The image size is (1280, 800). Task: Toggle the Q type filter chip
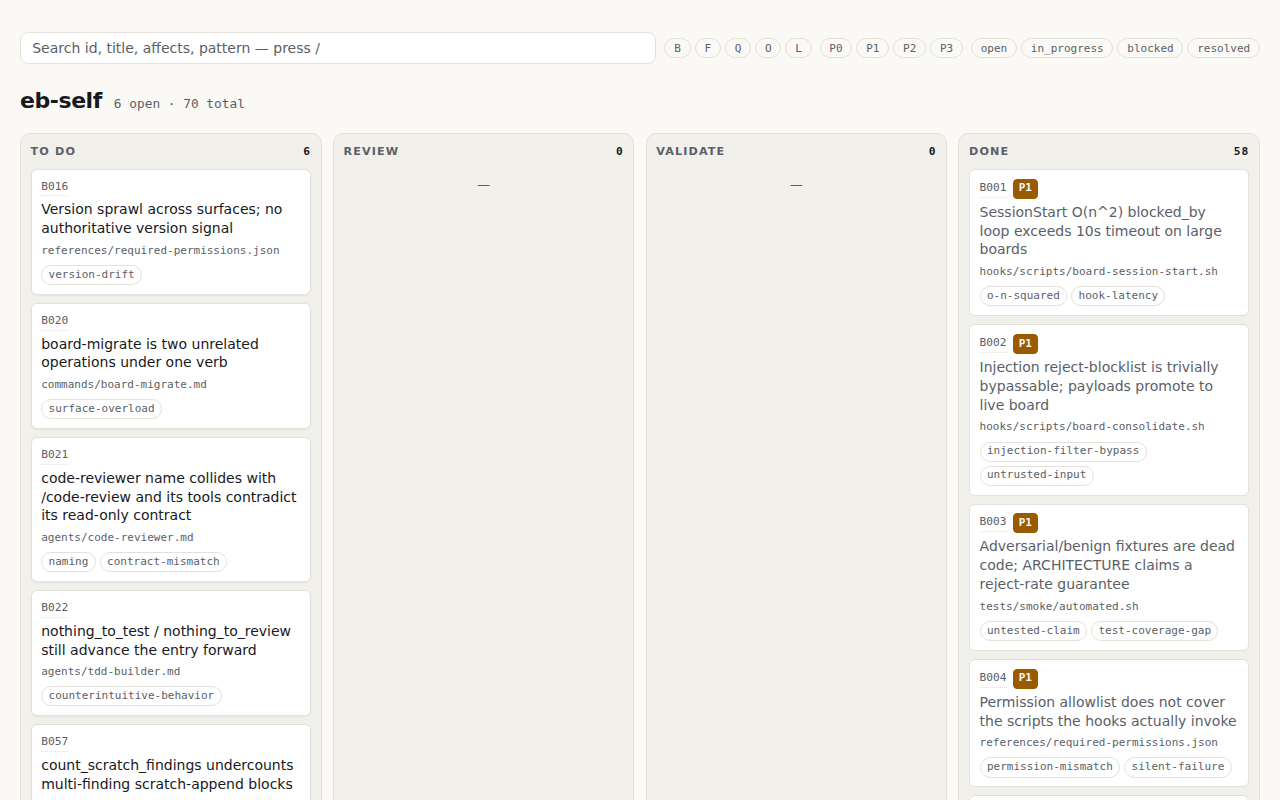[738, 48]
